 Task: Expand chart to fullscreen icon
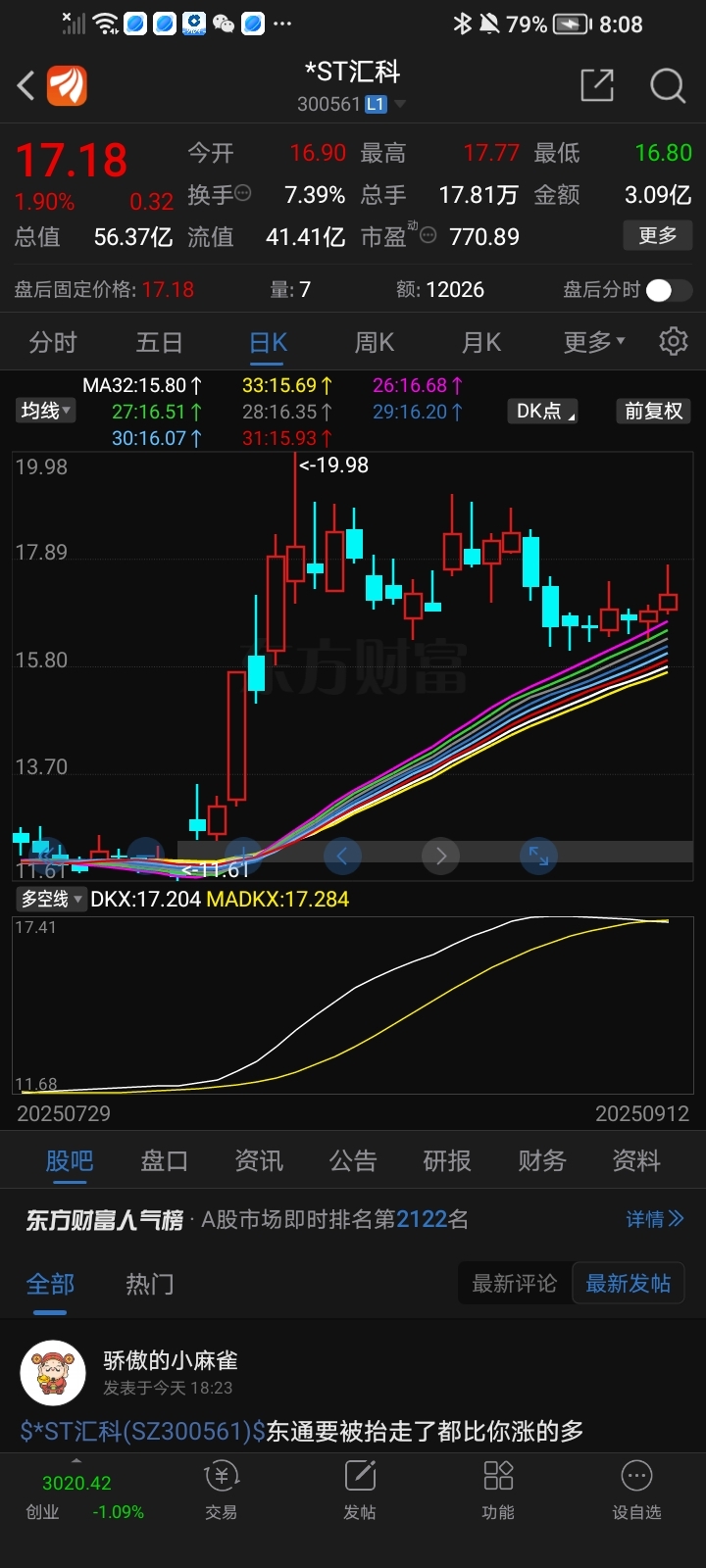pos(539,857)
